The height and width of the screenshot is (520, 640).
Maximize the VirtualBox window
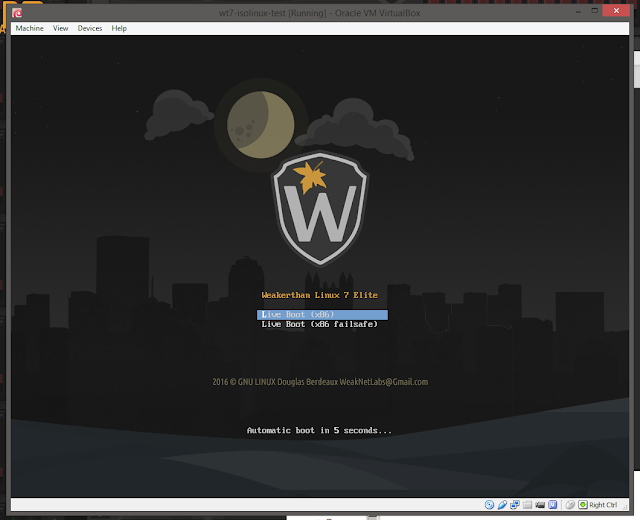595,11
